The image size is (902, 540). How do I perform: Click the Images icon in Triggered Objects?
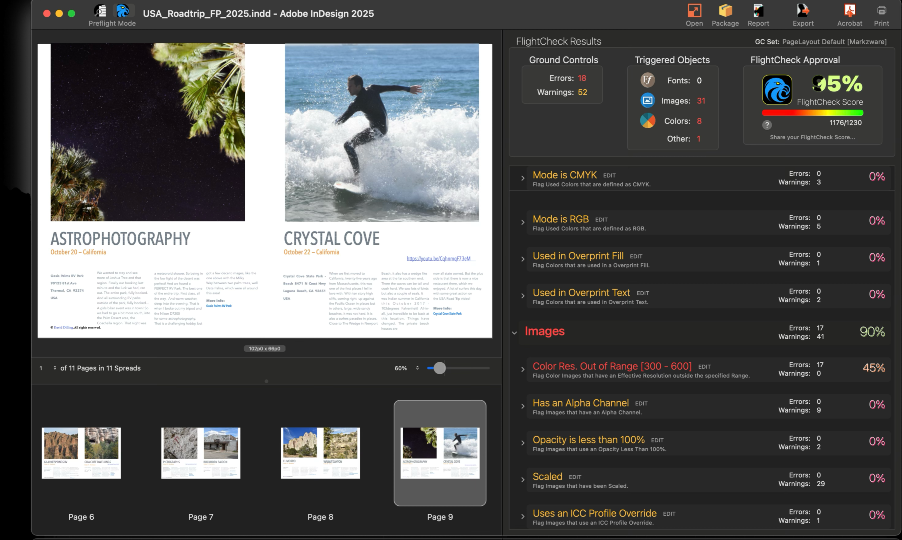point(648,101)
